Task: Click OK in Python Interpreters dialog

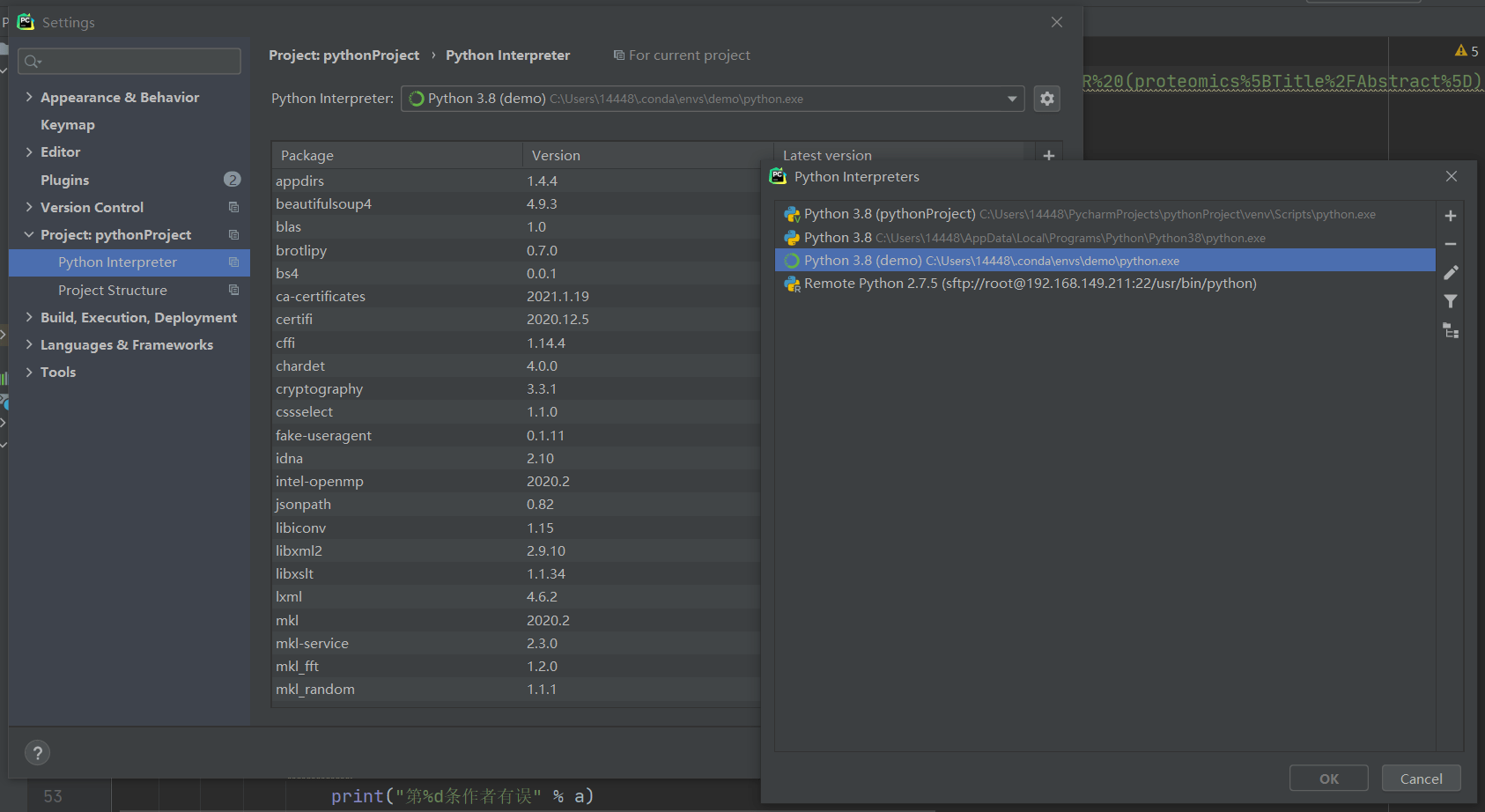Action: coord(1328,779)
